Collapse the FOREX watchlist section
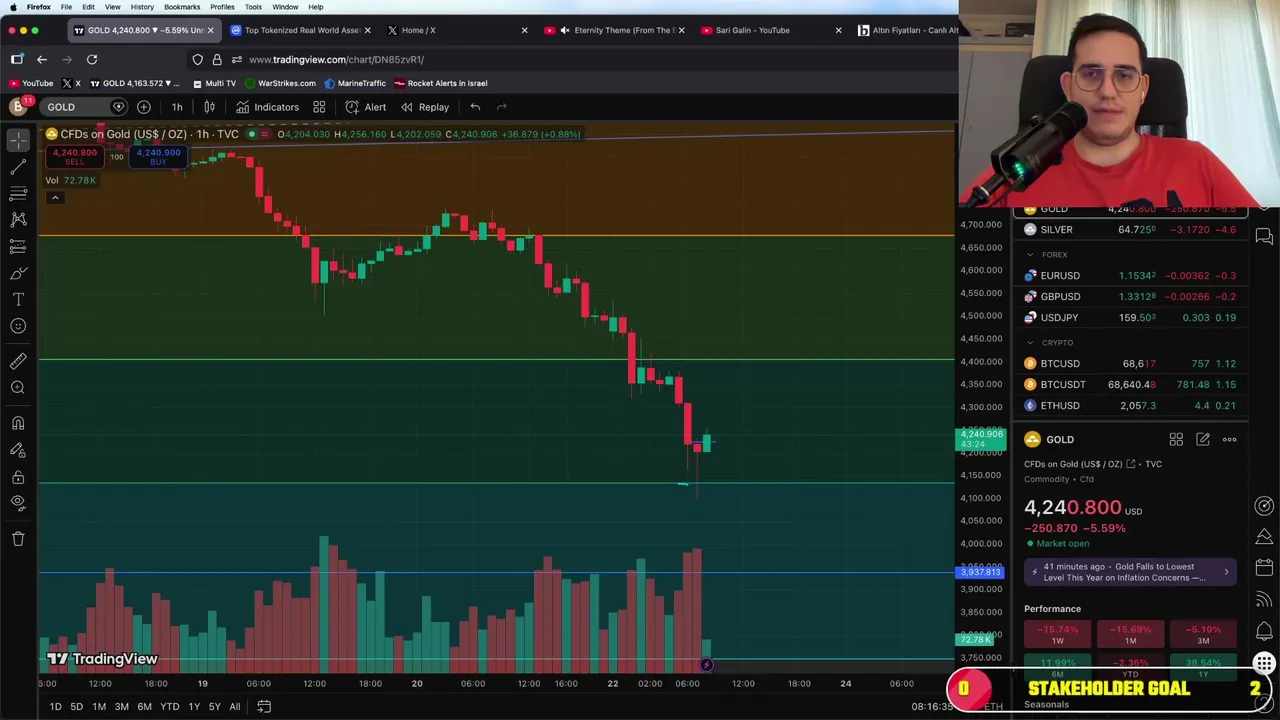Viewport: 1280px width, 720px height. click(x=1030, y=255)
